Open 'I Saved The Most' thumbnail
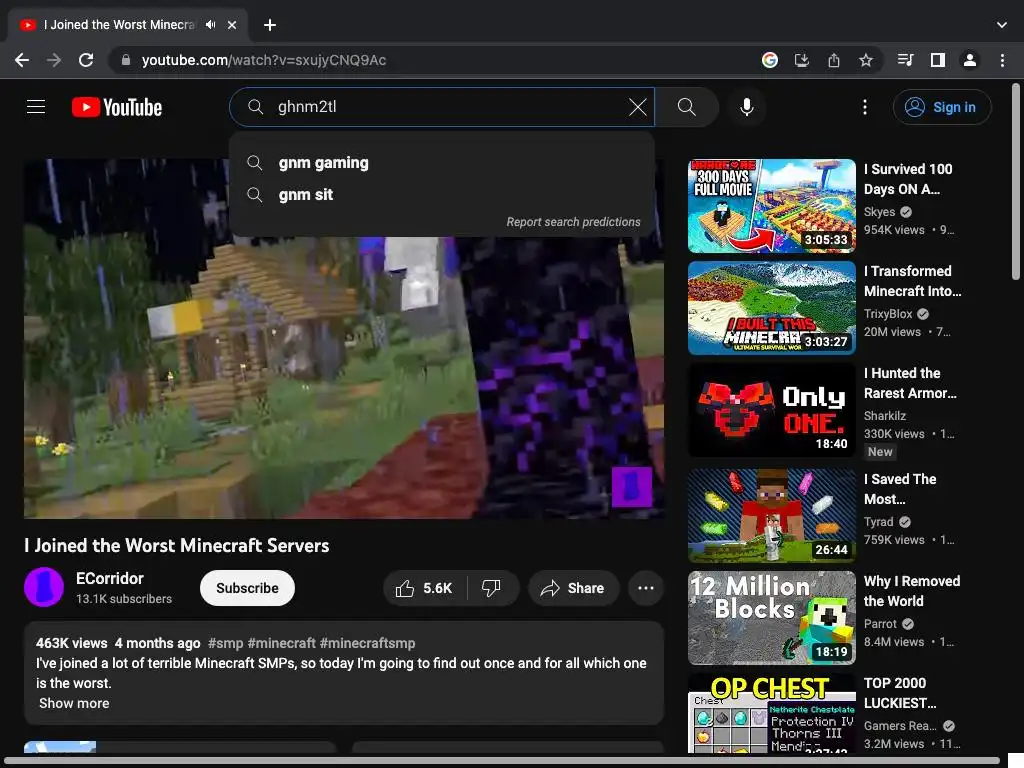 [x=772, y=515]
